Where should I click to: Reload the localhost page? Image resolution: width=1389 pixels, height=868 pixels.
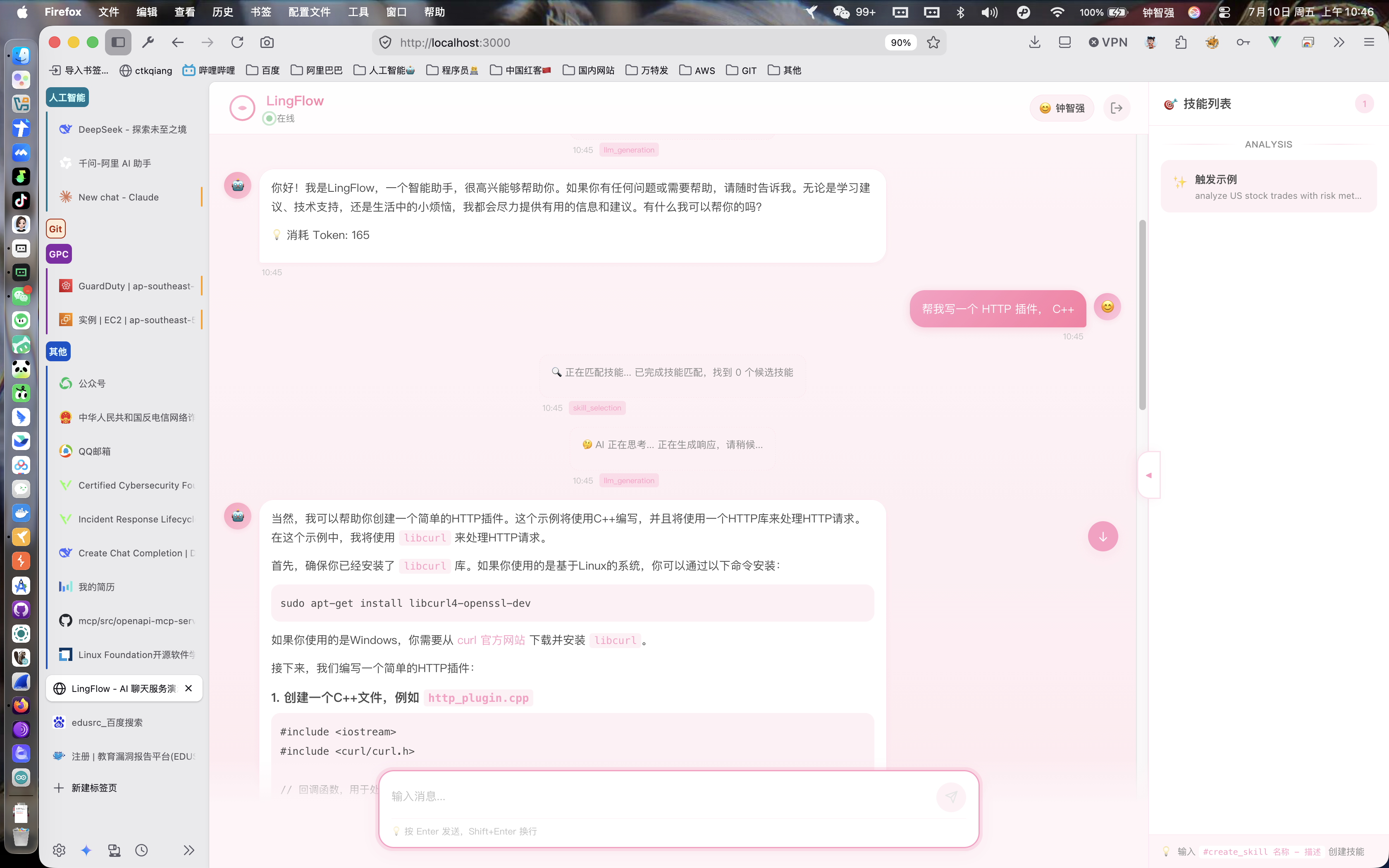click(x=237, y=43)
